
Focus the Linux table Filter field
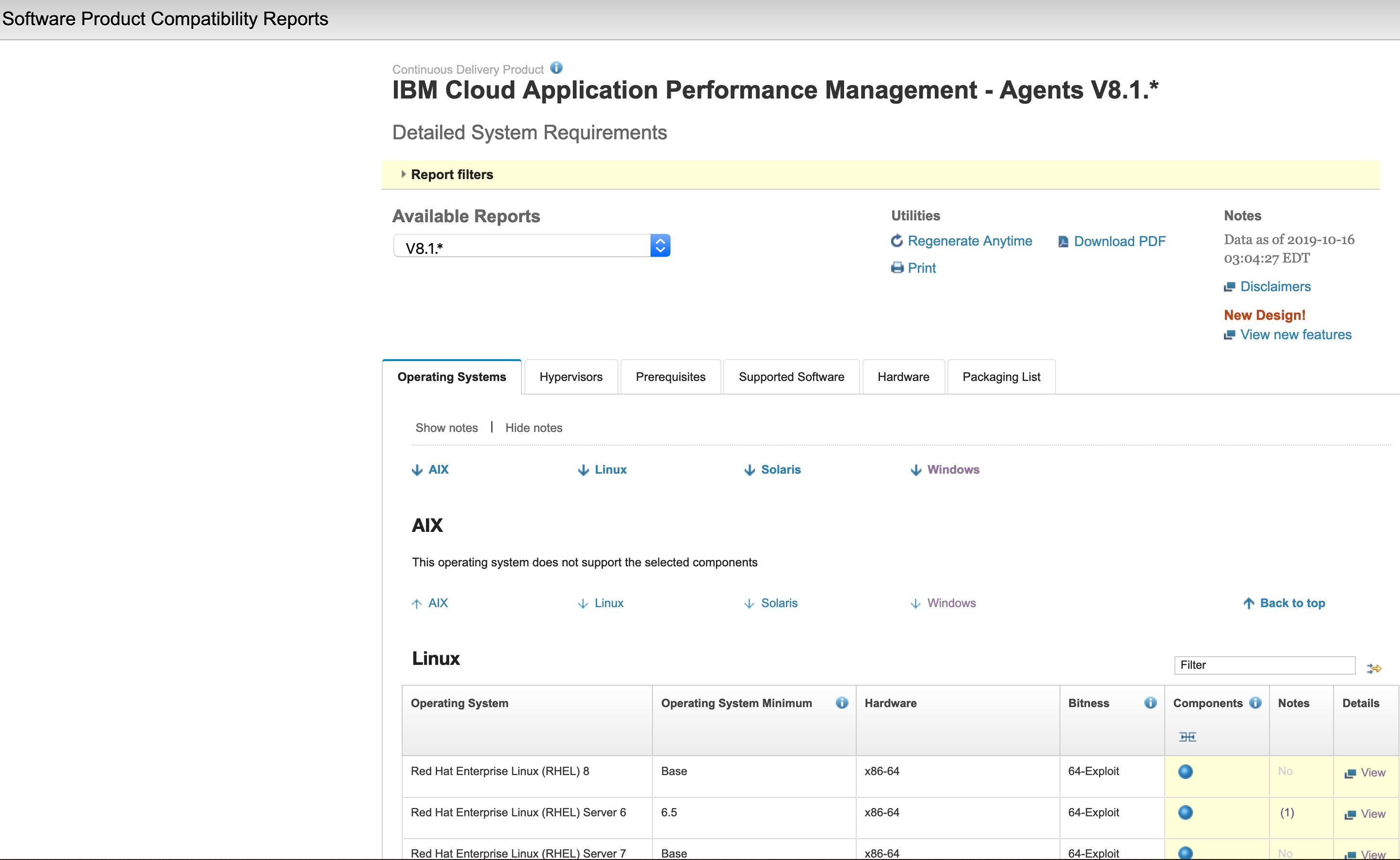[1264, 665]
